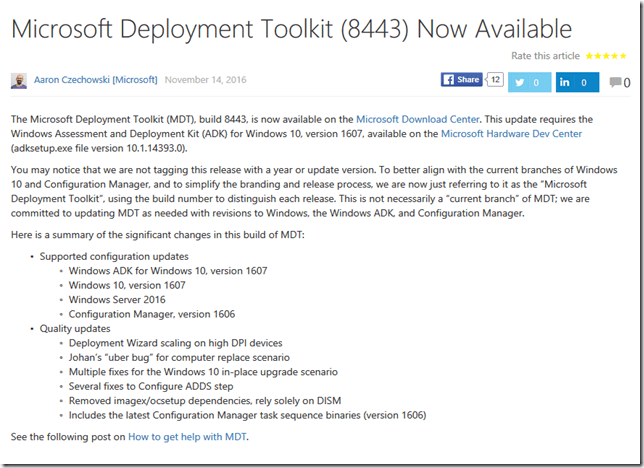Click the Facebook Share button
The height and width of the screenshot is (468, 644).
pyautogui.click(x=462, y=80)
